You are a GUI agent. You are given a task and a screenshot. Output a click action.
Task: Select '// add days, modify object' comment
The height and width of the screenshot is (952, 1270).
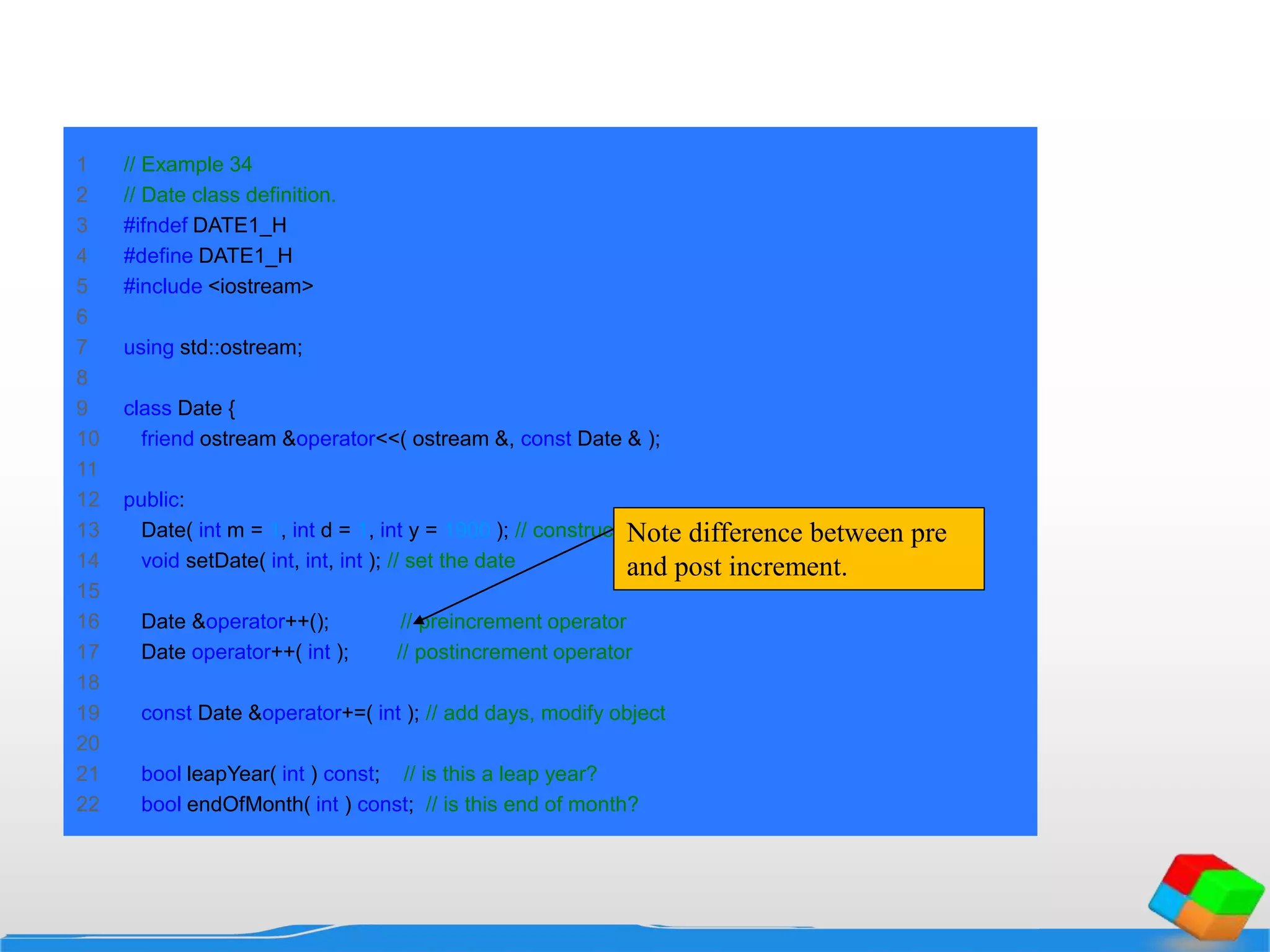[546, 713]
